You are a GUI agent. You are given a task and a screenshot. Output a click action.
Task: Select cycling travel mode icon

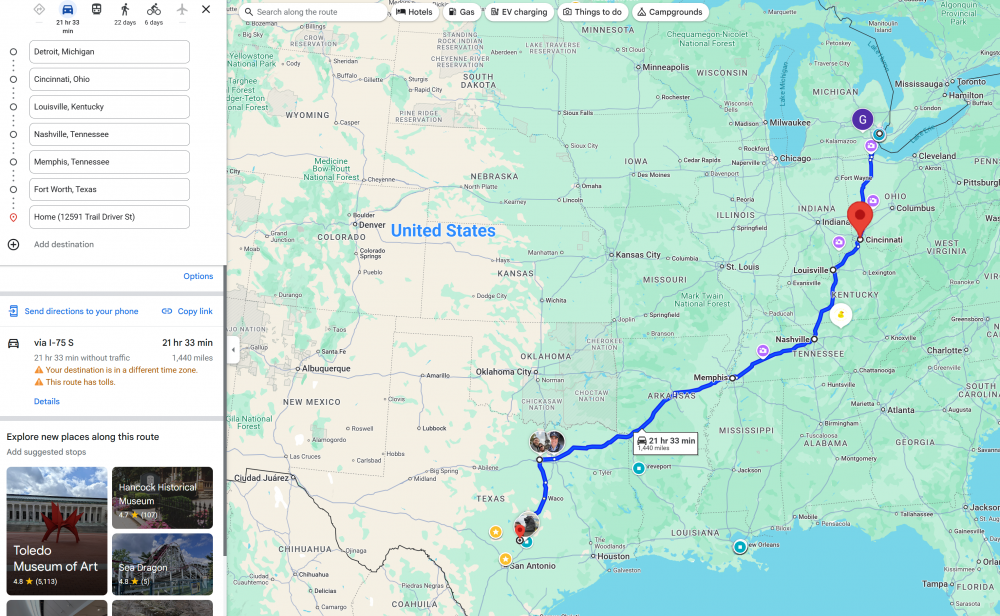154,10
